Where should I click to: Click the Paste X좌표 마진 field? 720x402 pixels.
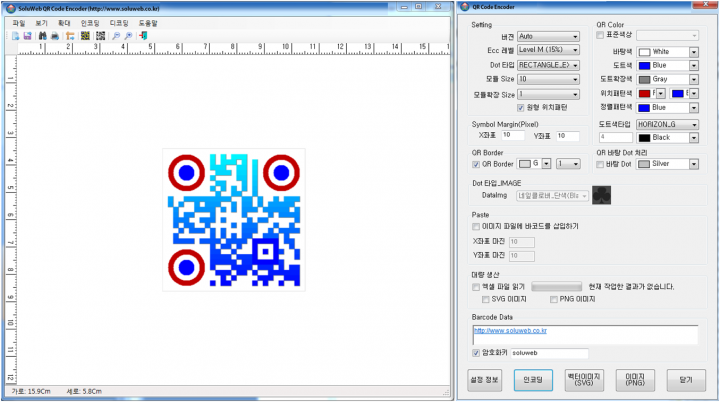pos(522,242)
